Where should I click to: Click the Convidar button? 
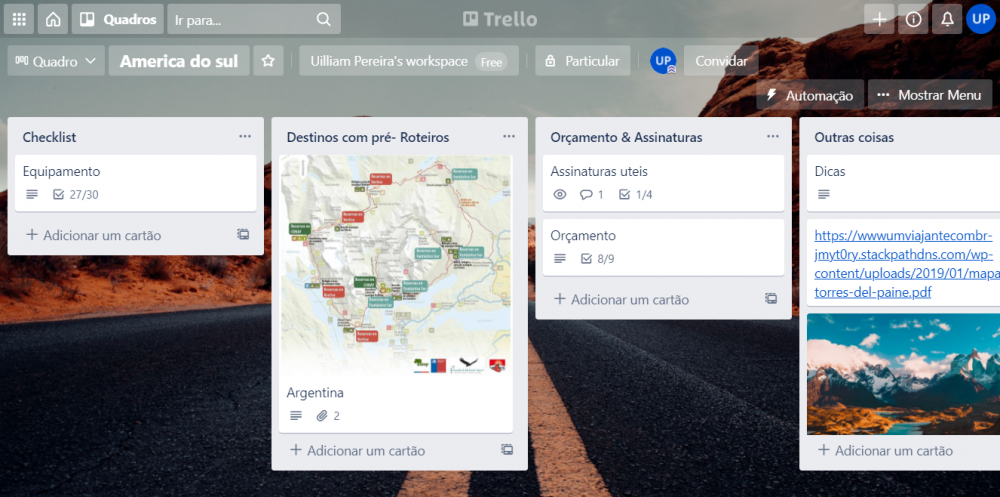click(721, 61)
